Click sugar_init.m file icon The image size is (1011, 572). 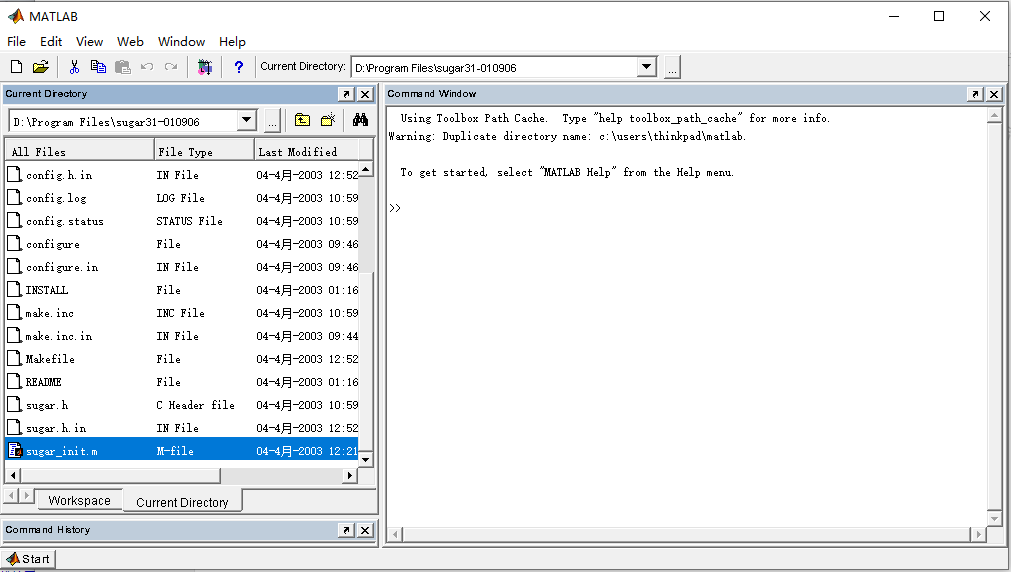click(15, 450)
